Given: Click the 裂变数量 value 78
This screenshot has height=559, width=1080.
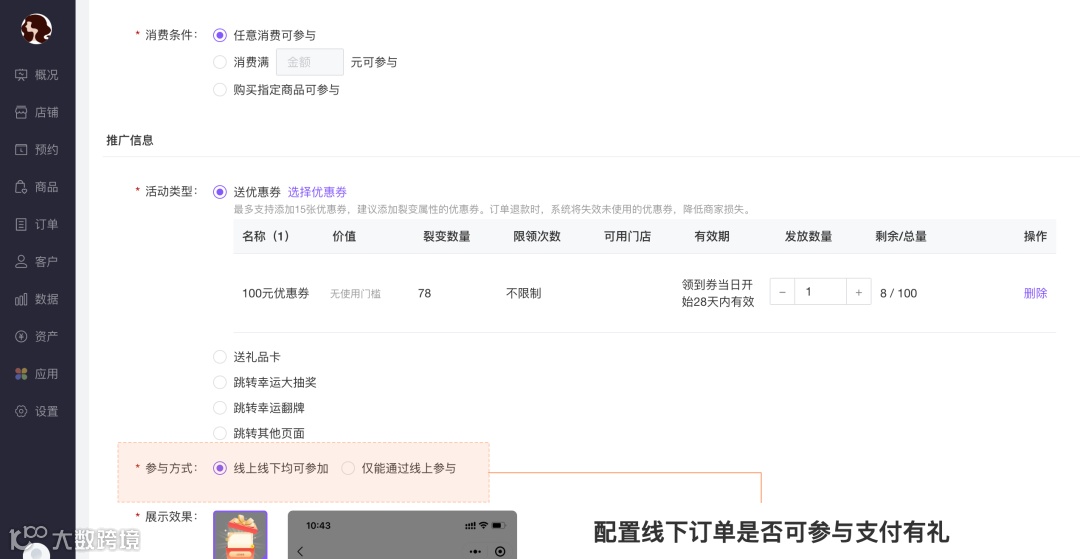Looking at the screenshot, I should pos(424,293).
